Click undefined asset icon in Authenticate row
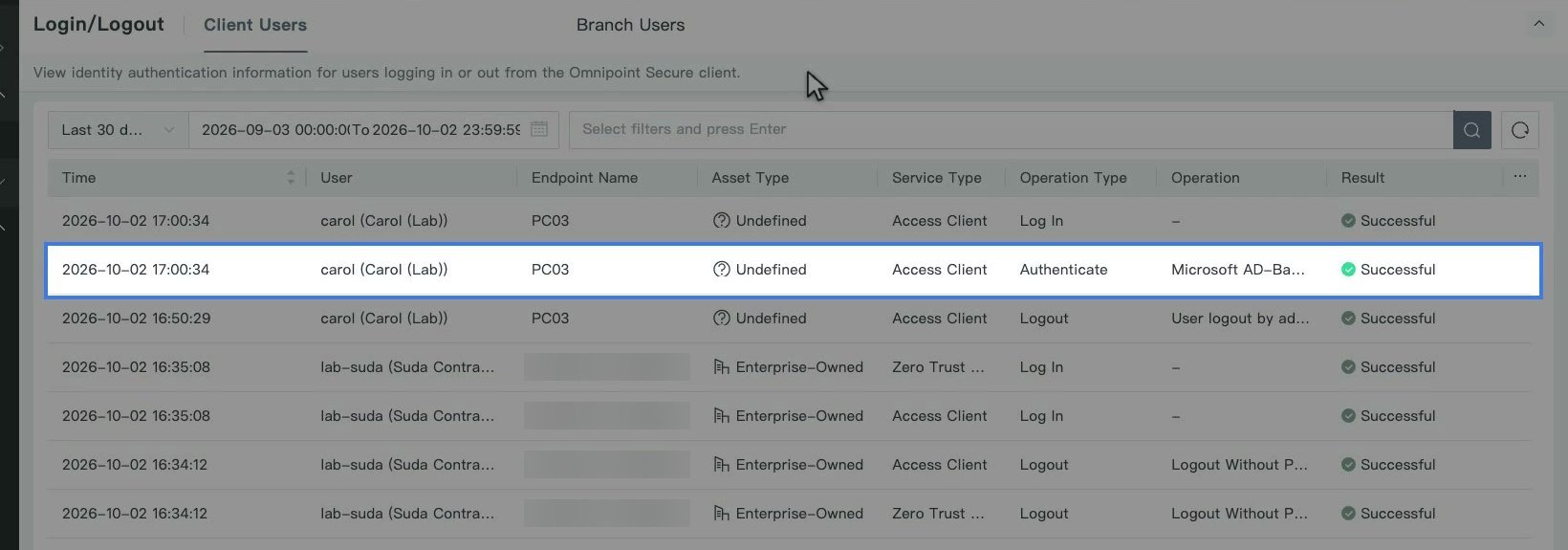 (x=722, y=270)
